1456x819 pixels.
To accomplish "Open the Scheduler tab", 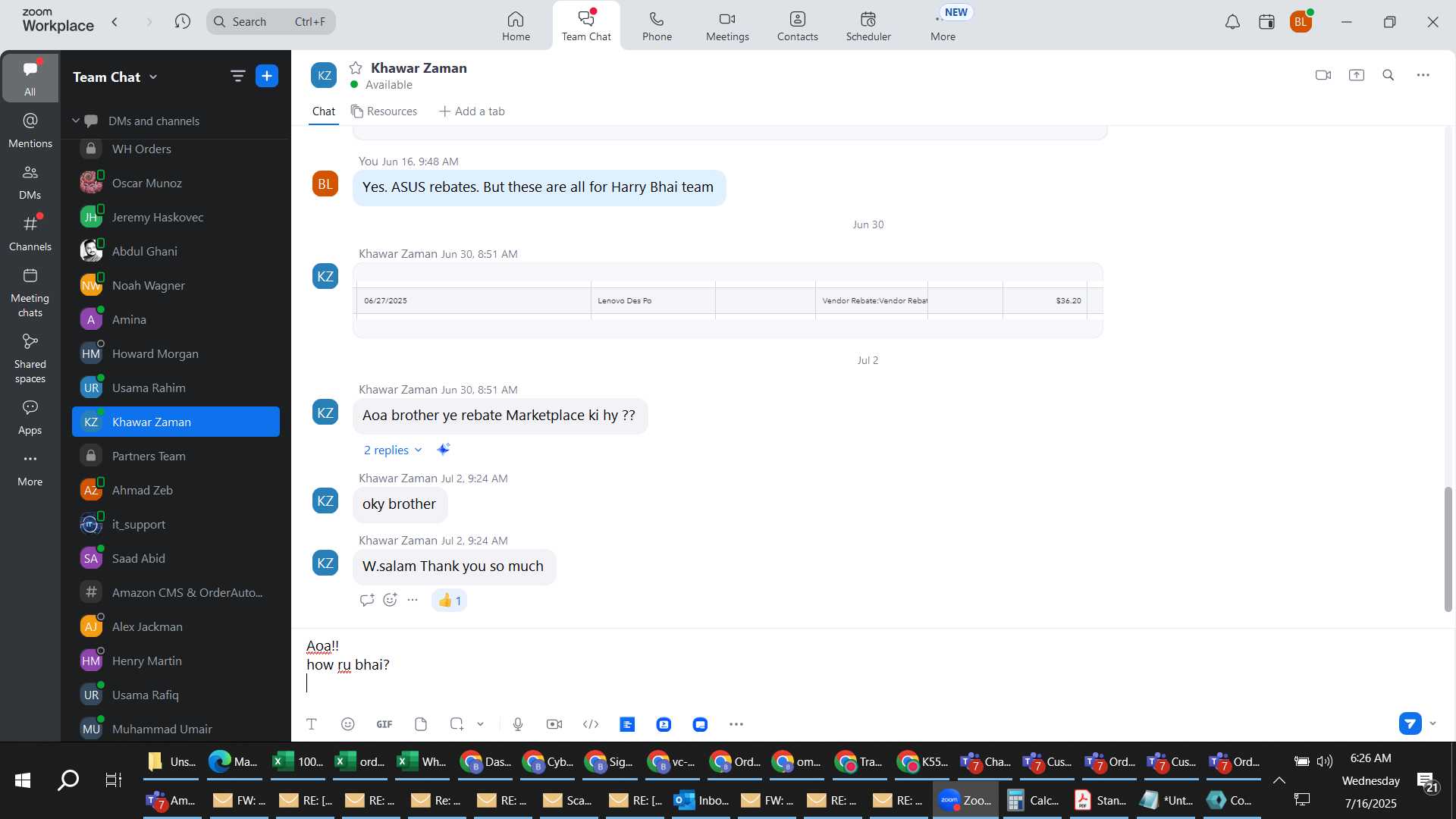I will coord(868,26).
